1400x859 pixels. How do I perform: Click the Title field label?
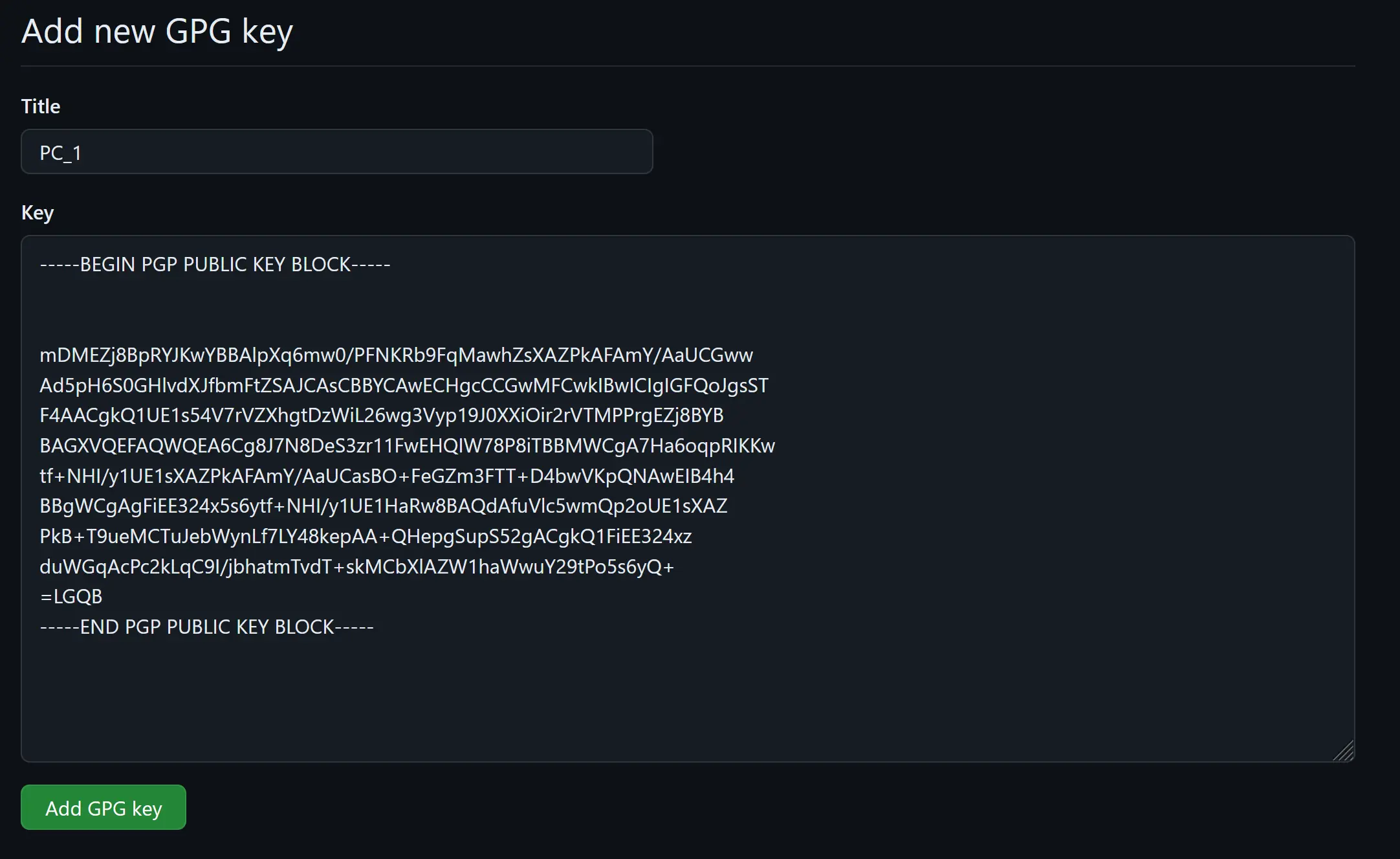(x=41, y=106)
